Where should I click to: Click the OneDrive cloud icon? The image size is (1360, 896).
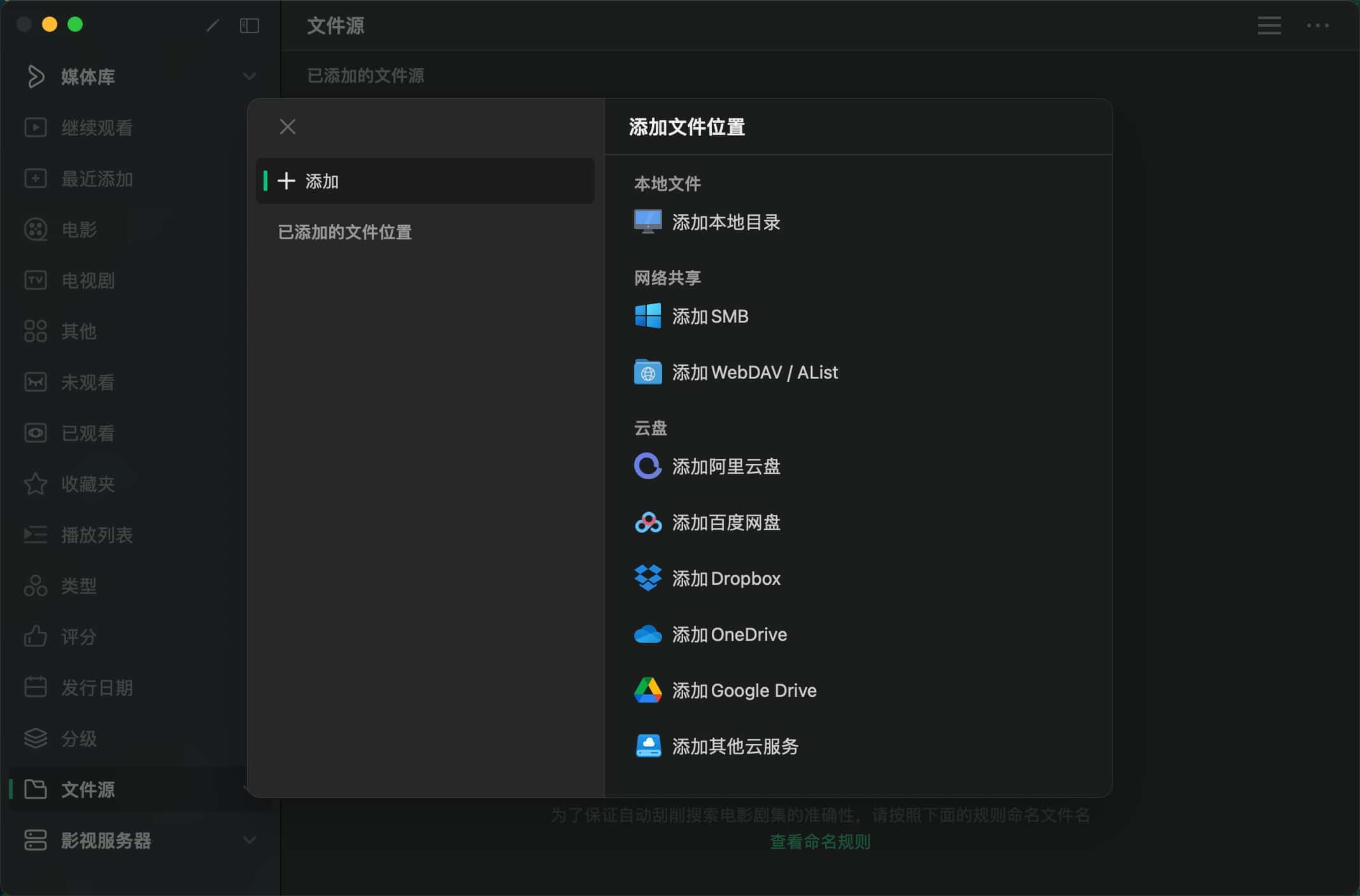point(648,634)
